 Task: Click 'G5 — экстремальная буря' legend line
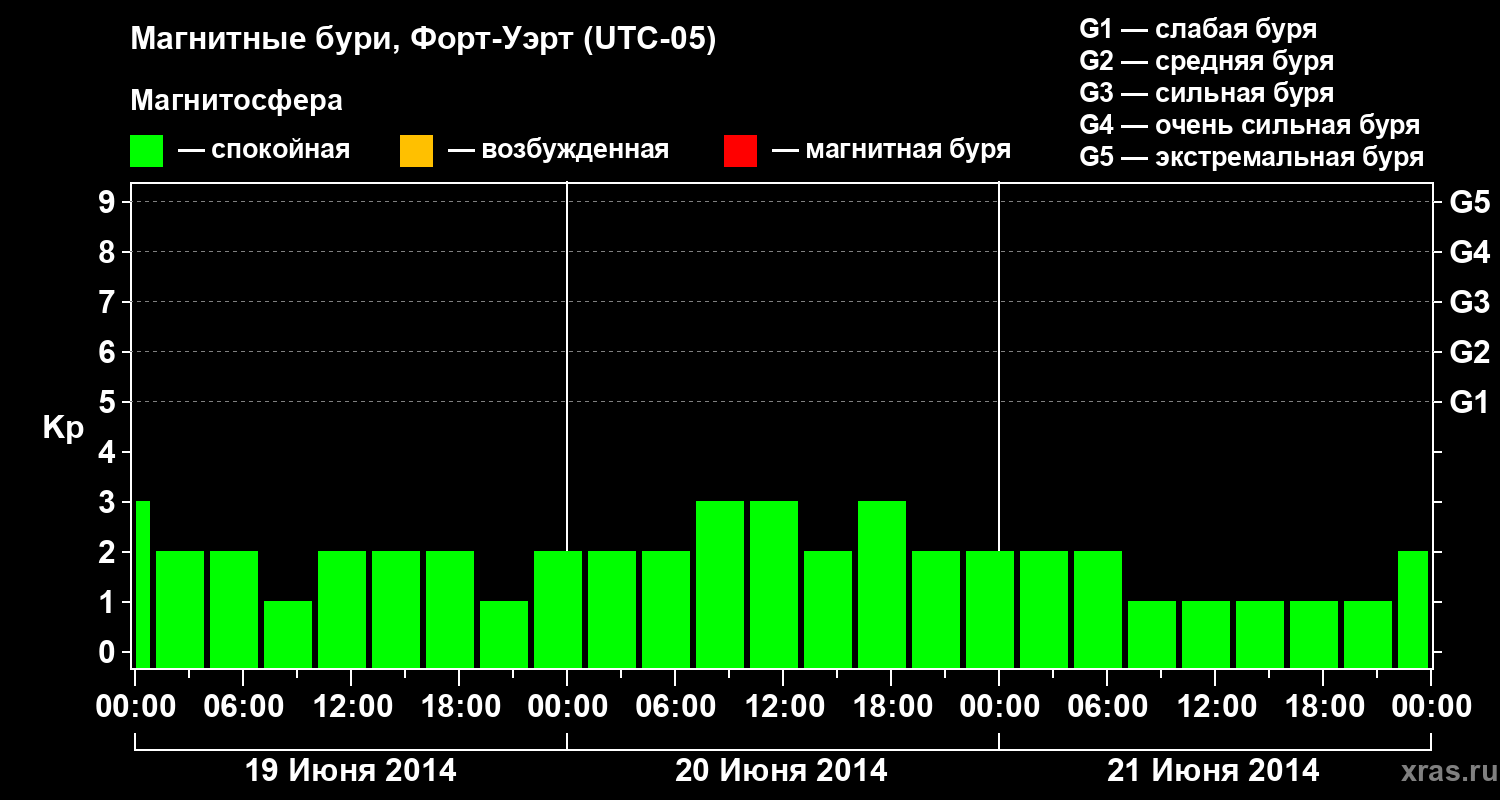1252,157
